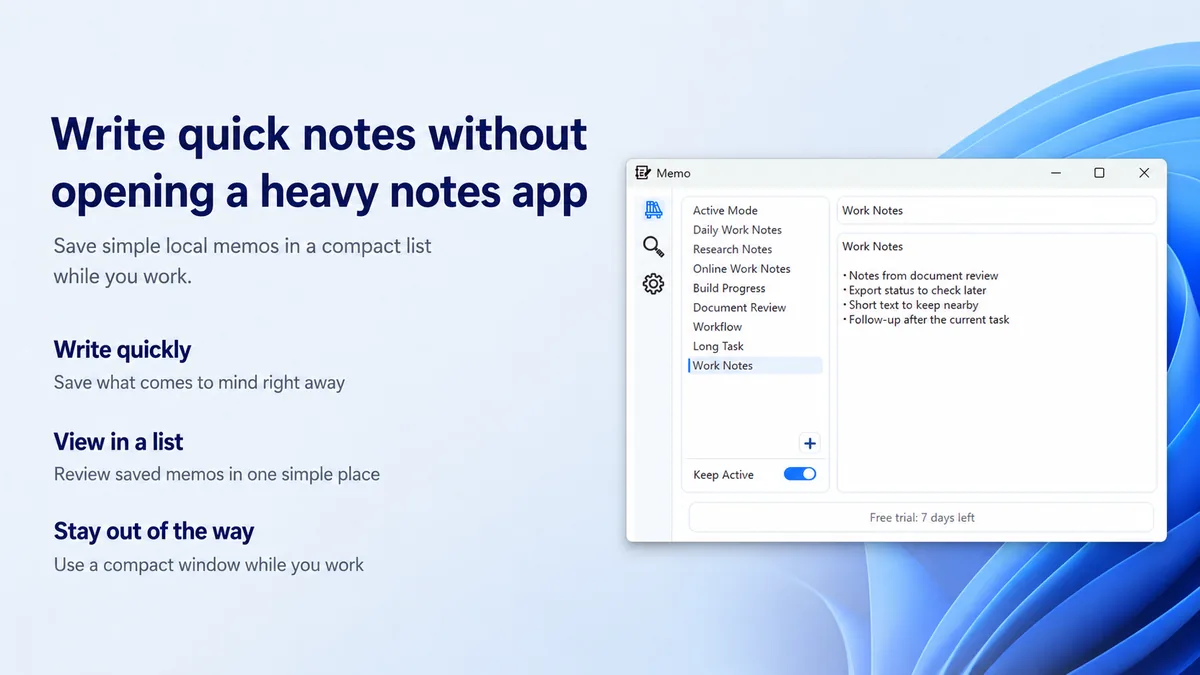Click the Free trial: 7 days left bar

pos(921,518)
